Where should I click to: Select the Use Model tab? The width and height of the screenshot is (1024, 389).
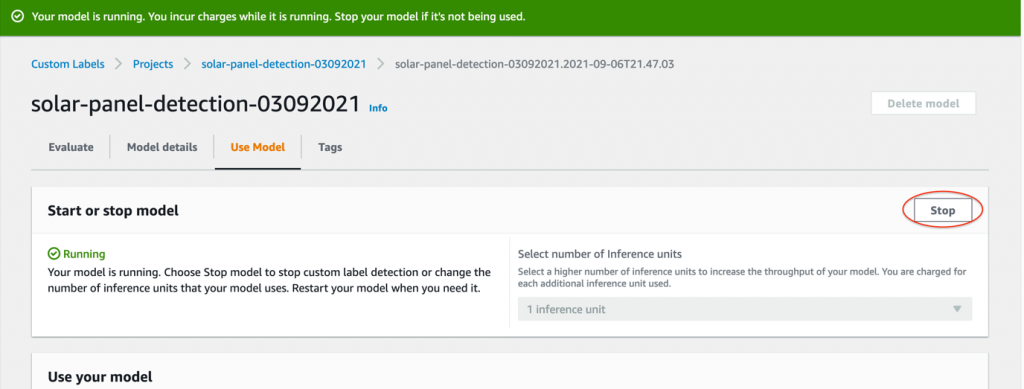(258, 147)
